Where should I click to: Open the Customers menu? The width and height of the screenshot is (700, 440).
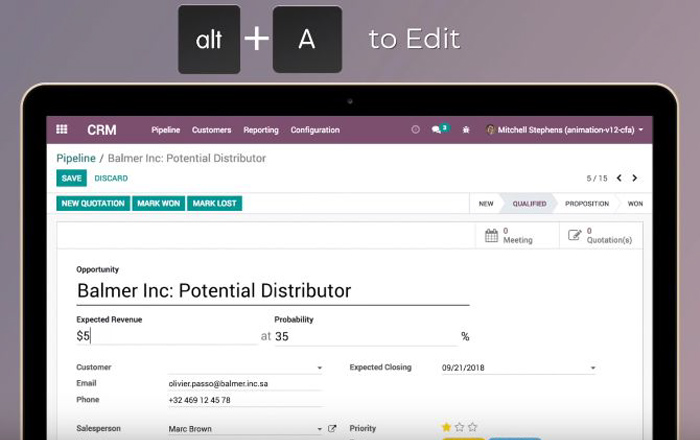[x=212, y=130]
